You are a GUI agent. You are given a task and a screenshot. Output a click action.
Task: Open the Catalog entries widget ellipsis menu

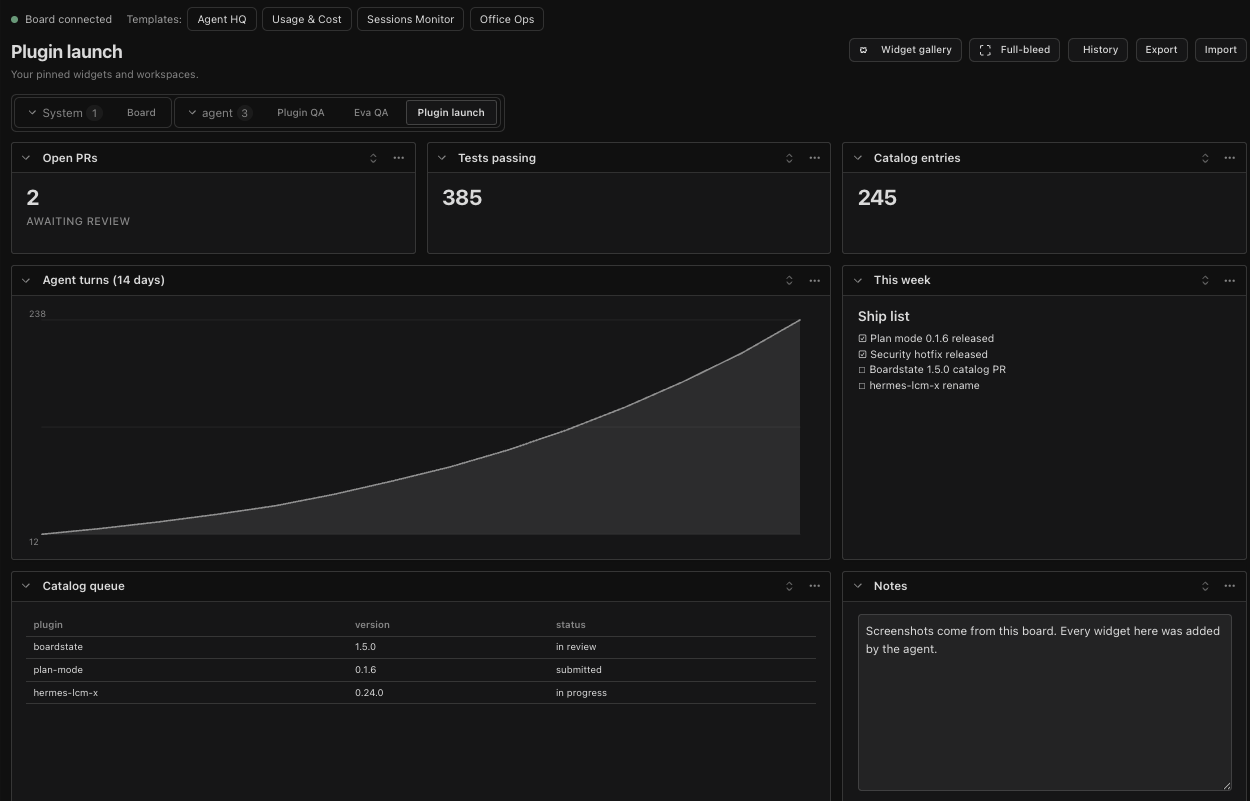coord(1230,158)
